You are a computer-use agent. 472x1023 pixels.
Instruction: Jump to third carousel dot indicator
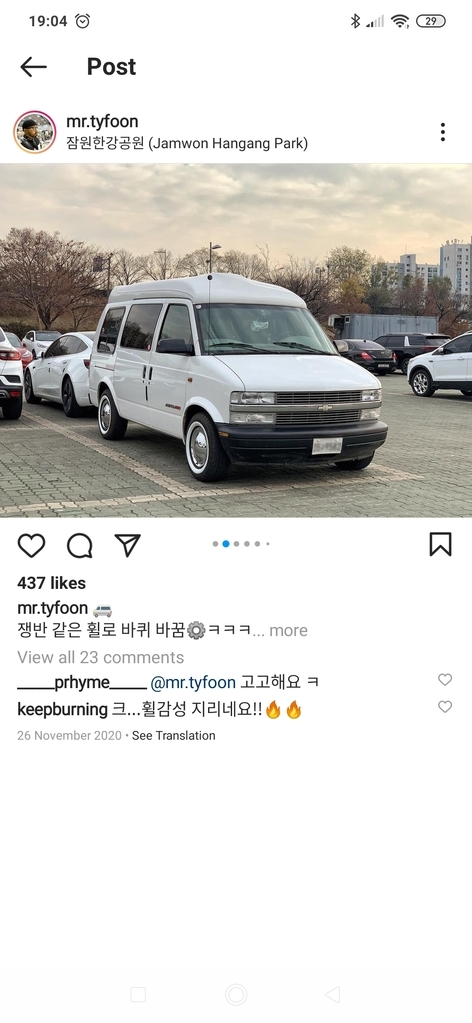click(236, 543)
